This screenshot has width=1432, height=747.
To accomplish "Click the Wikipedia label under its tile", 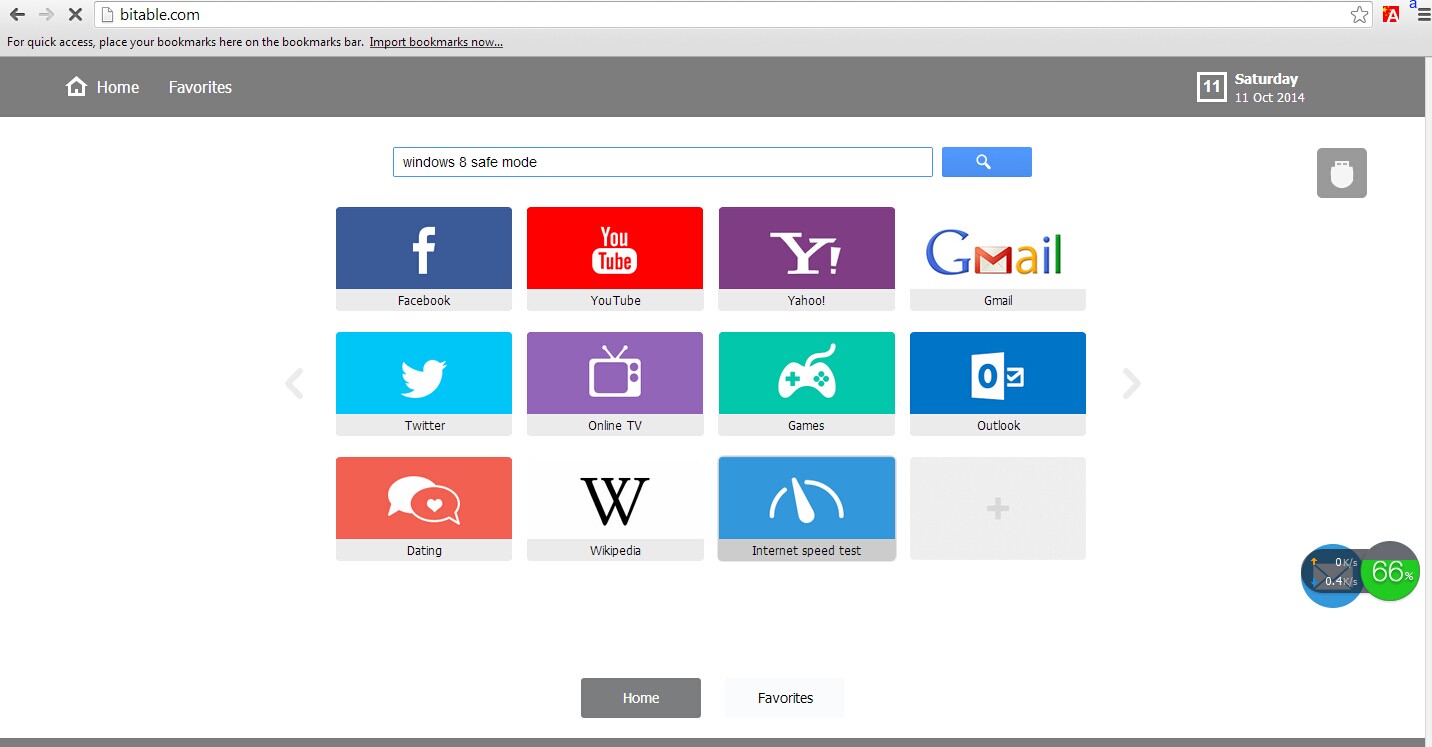I will tap(615, 550).
